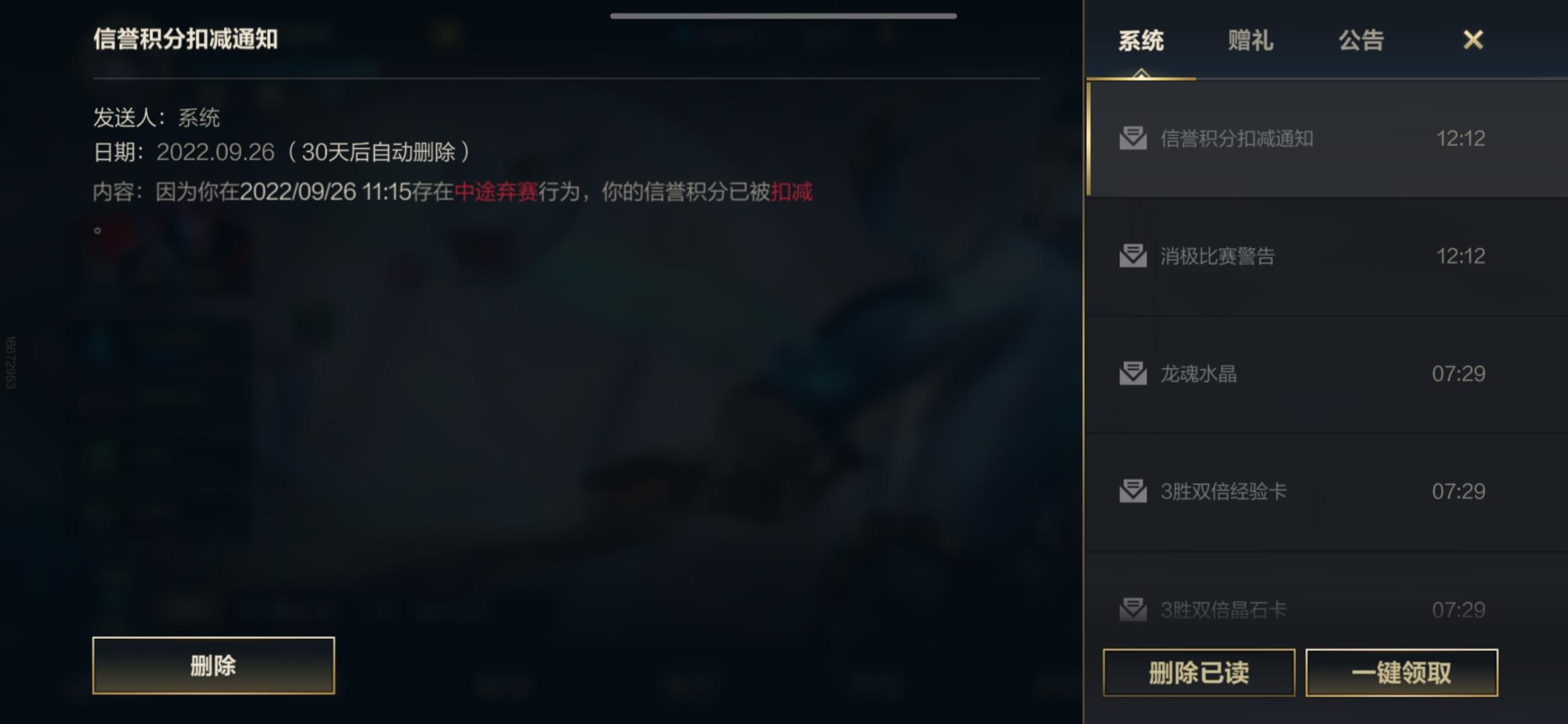Claim all rewards with 一键领取
Viewport: 1568px width, 724px height.
pos(1401,672)
